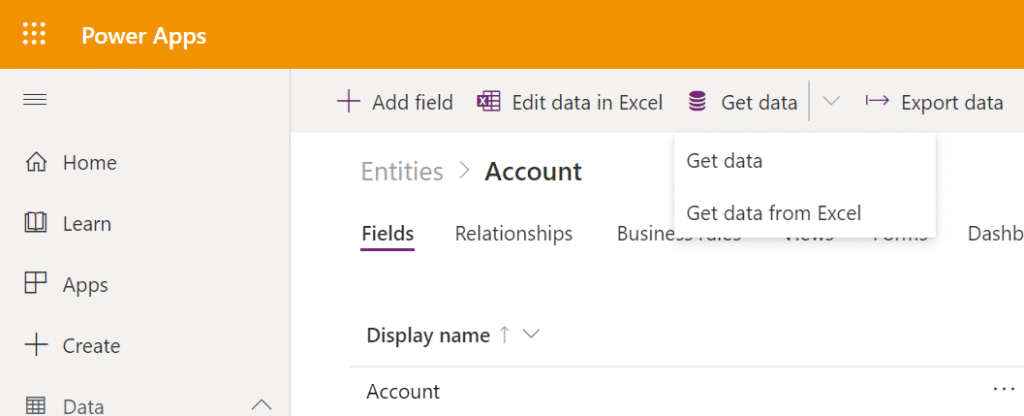This screenshot has height=416, width=1024.
Task: Switch to the Fields tab
Action: [388, 234]
